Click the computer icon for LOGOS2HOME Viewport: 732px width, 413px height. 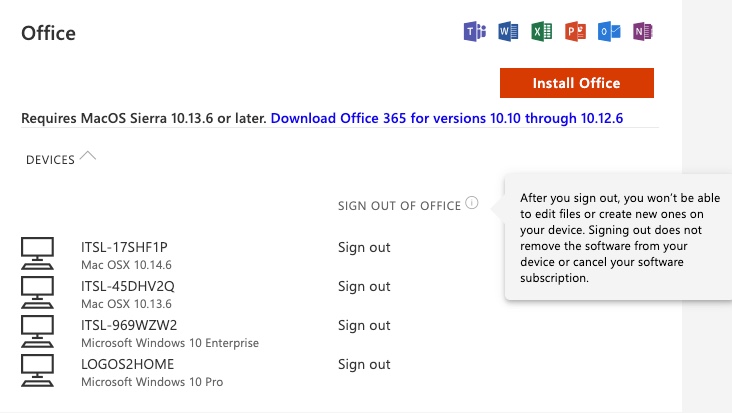[x=37, y=371]
